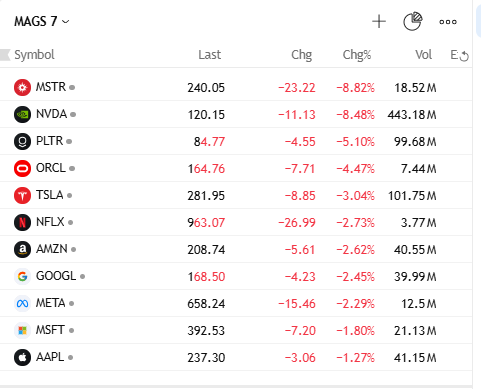Screen dimensions: 481x389
Task: Click the AAPL logo icon
Action: tap(22, 357)
